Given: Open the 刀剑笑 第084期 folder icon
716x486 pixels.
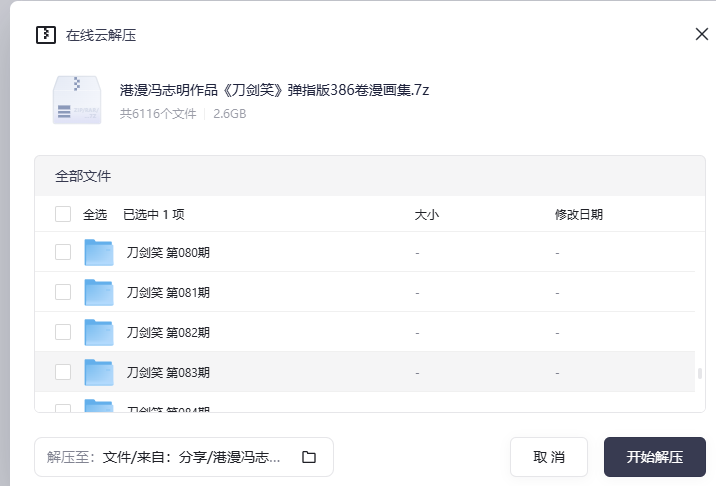Looking at the screenshot, I should [x=99, y=406].
